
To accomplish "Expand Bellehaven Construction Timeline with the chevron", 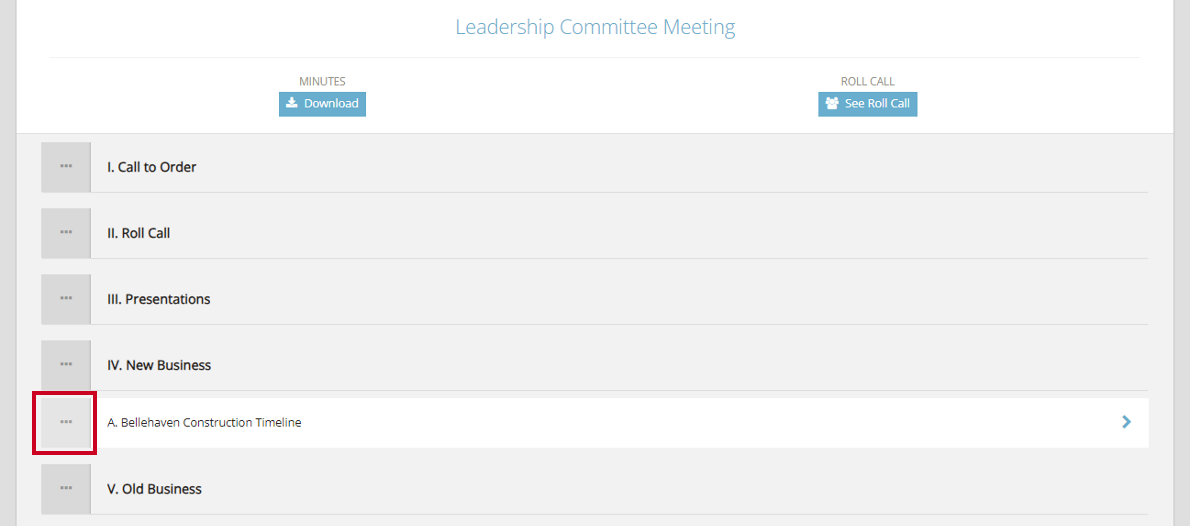I will coord(1126,422).
